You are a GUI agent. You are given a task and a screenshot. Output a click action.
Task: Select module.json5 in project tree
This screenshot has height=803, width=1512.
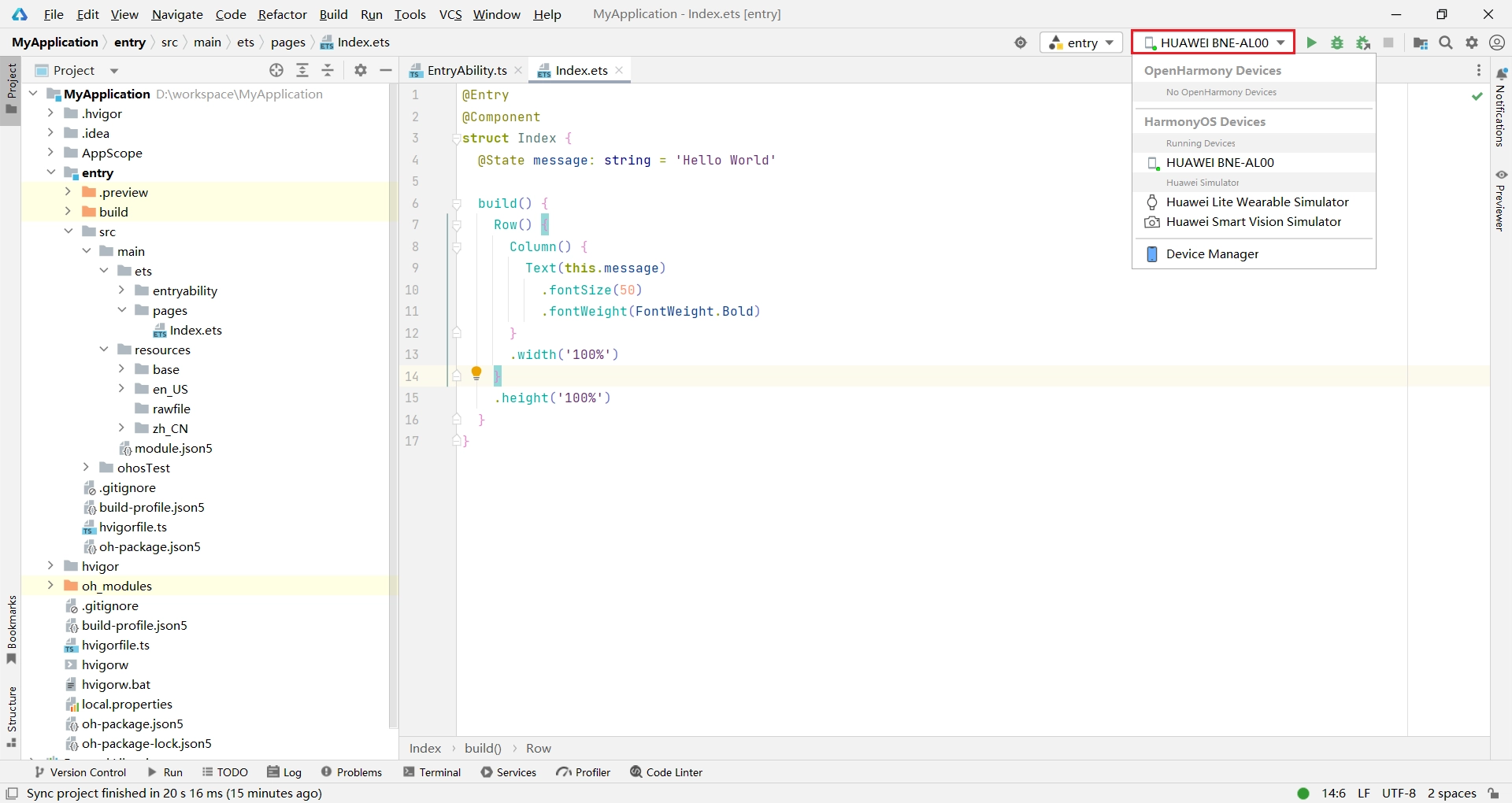click(x=173, y=449)
